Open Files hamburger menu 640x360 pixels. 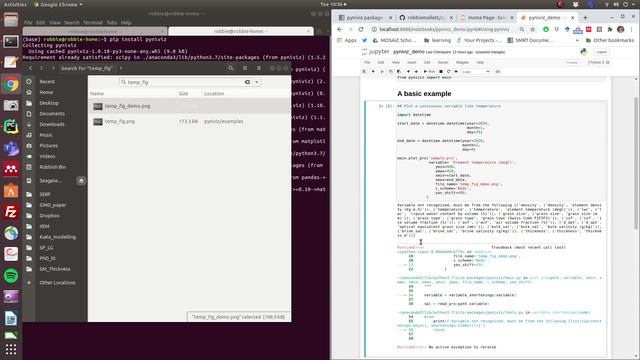pyautogui.click(x=259, y=68)
